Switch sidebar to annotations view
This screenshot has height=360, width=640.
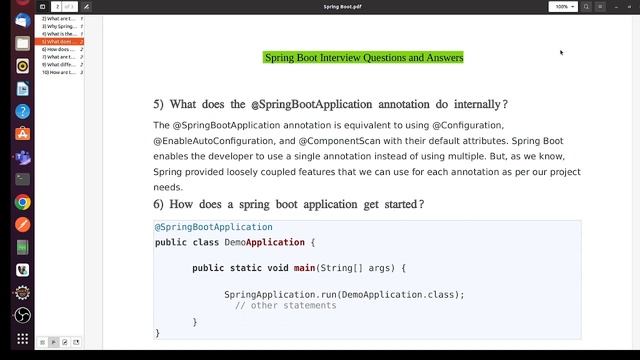point(65,342)
